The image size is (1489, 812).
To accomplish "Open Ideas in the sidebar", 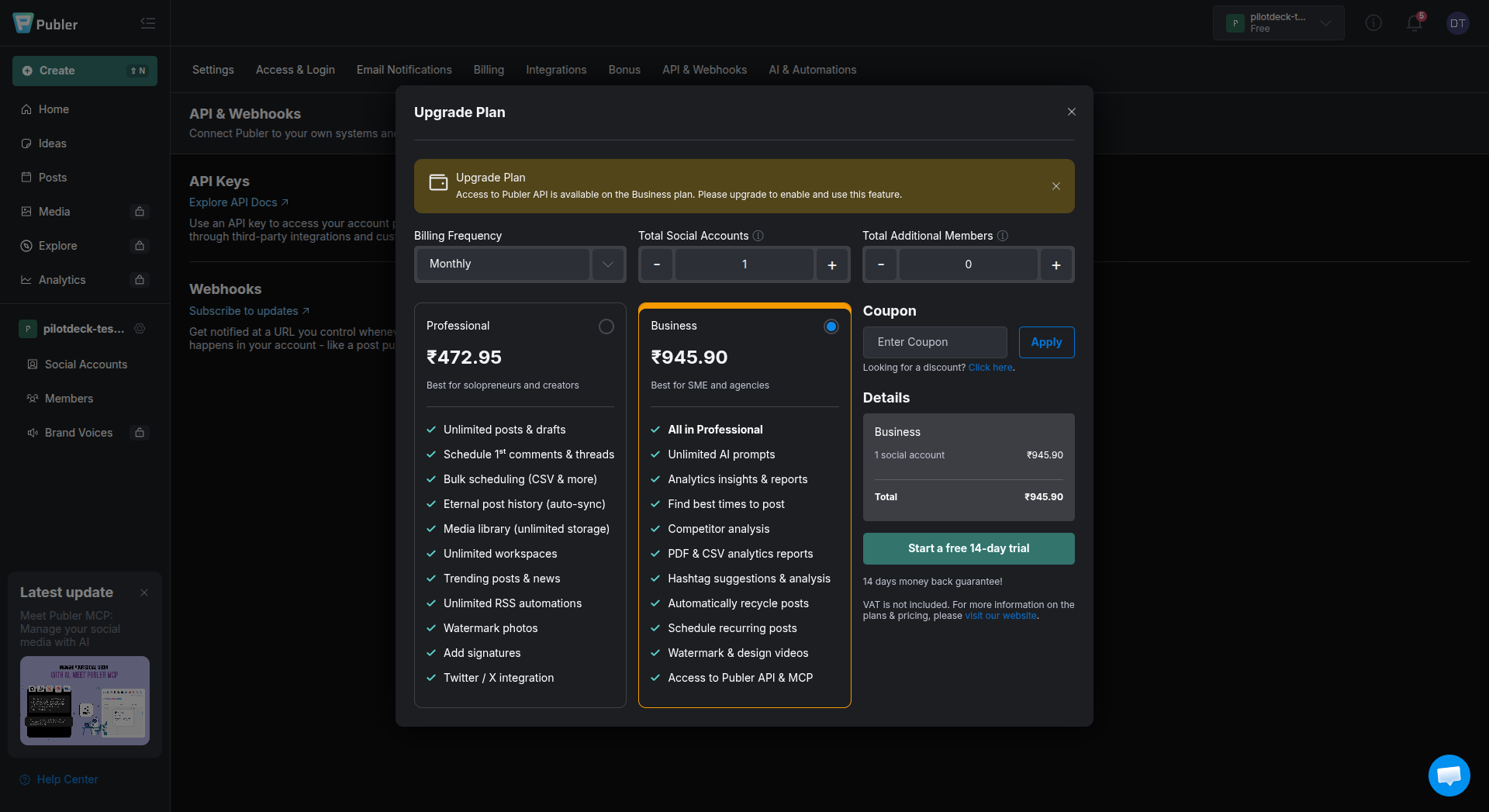I will point(43,143).
